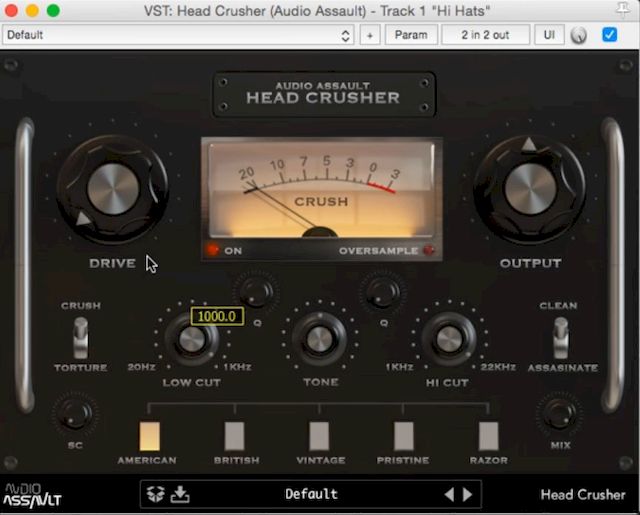Viewport: 640px width, 515px height.
Task: Select the BRITISH mode button
Action: coord(235,436)
